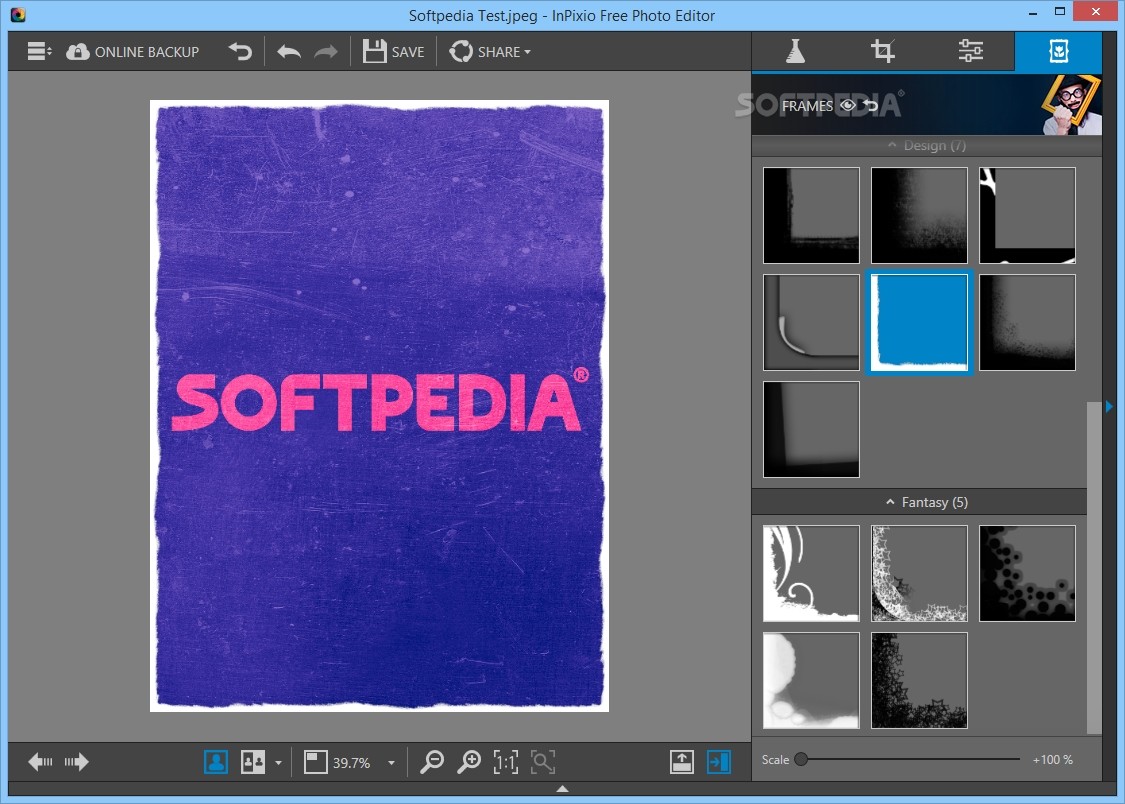Select the first Design frame thumbnail

point(811,215)
